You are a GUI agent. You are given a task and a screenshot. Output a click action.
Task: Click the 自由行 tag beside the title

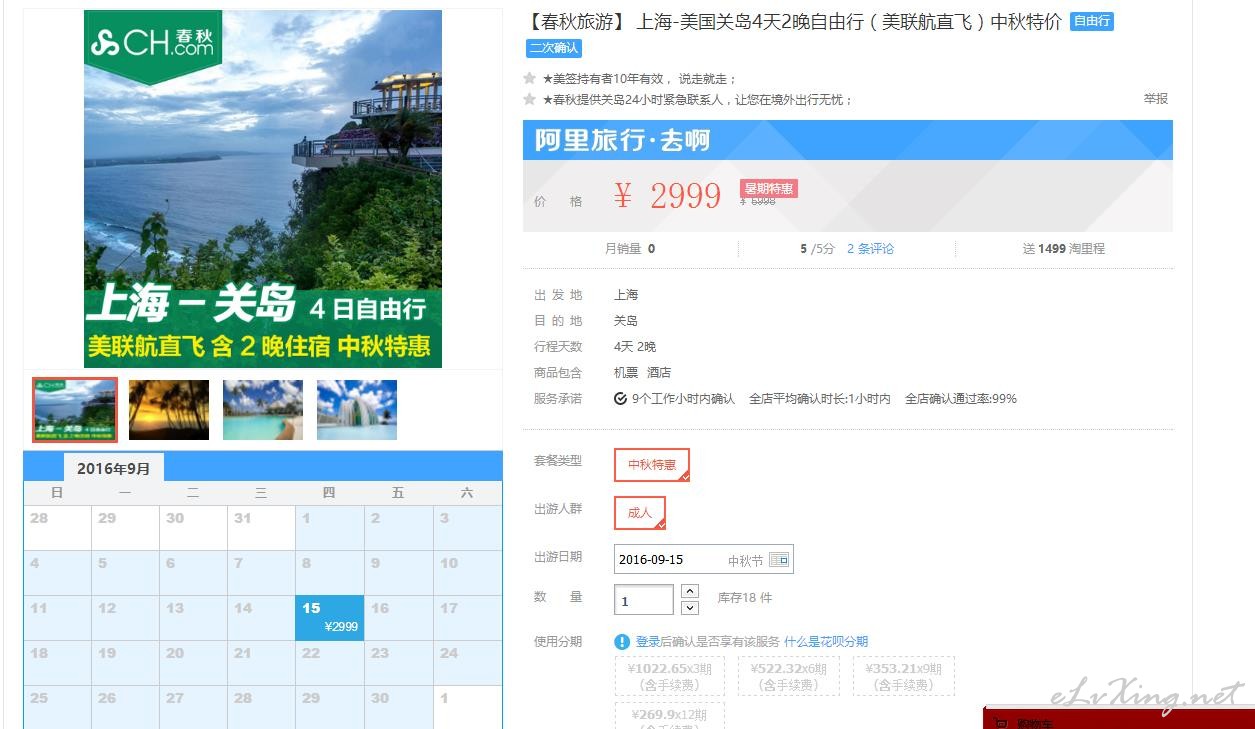tap(1092, 21)
